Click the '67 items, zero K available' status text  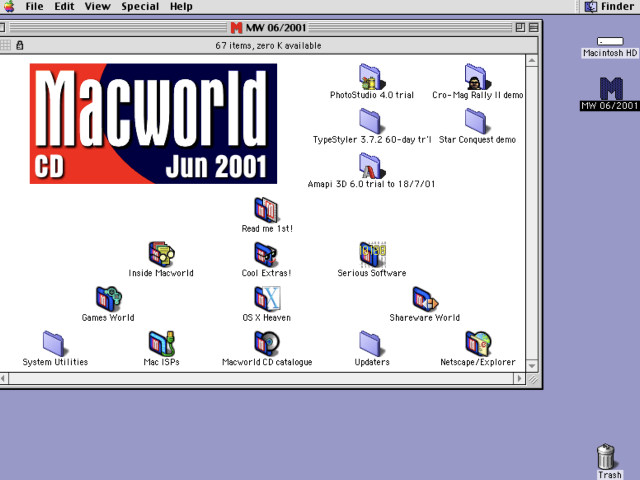[268, 46]
